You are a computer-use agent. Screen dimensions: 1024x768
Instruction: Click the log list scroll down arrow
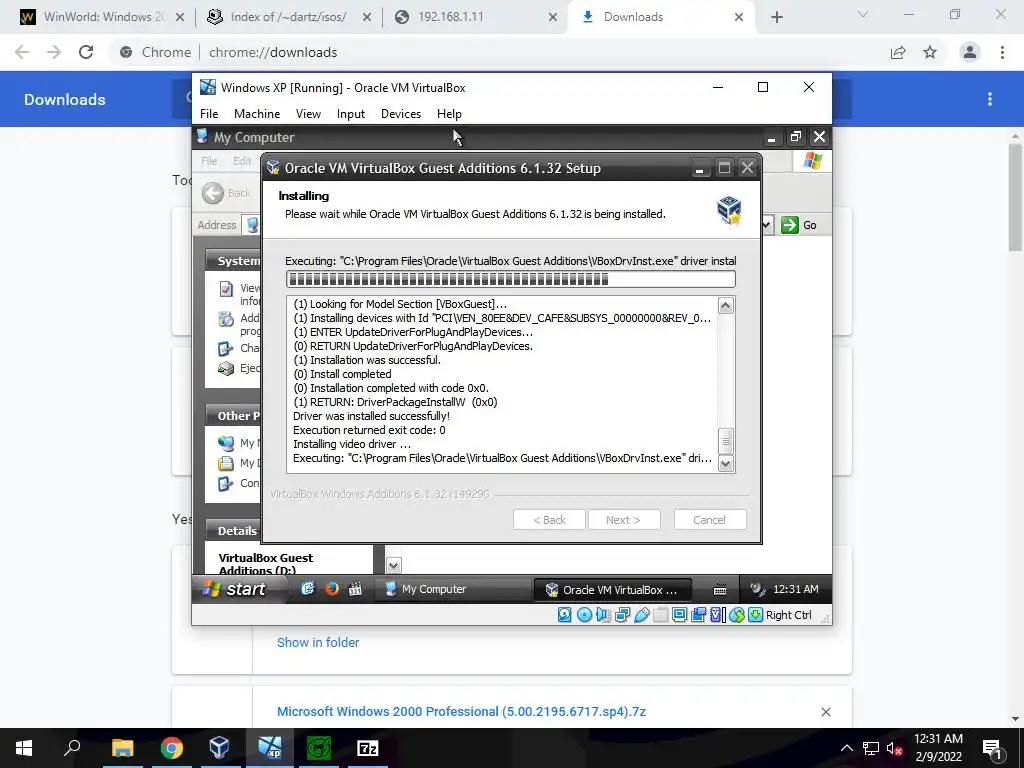pyautogui.click(x=726, y=464)
